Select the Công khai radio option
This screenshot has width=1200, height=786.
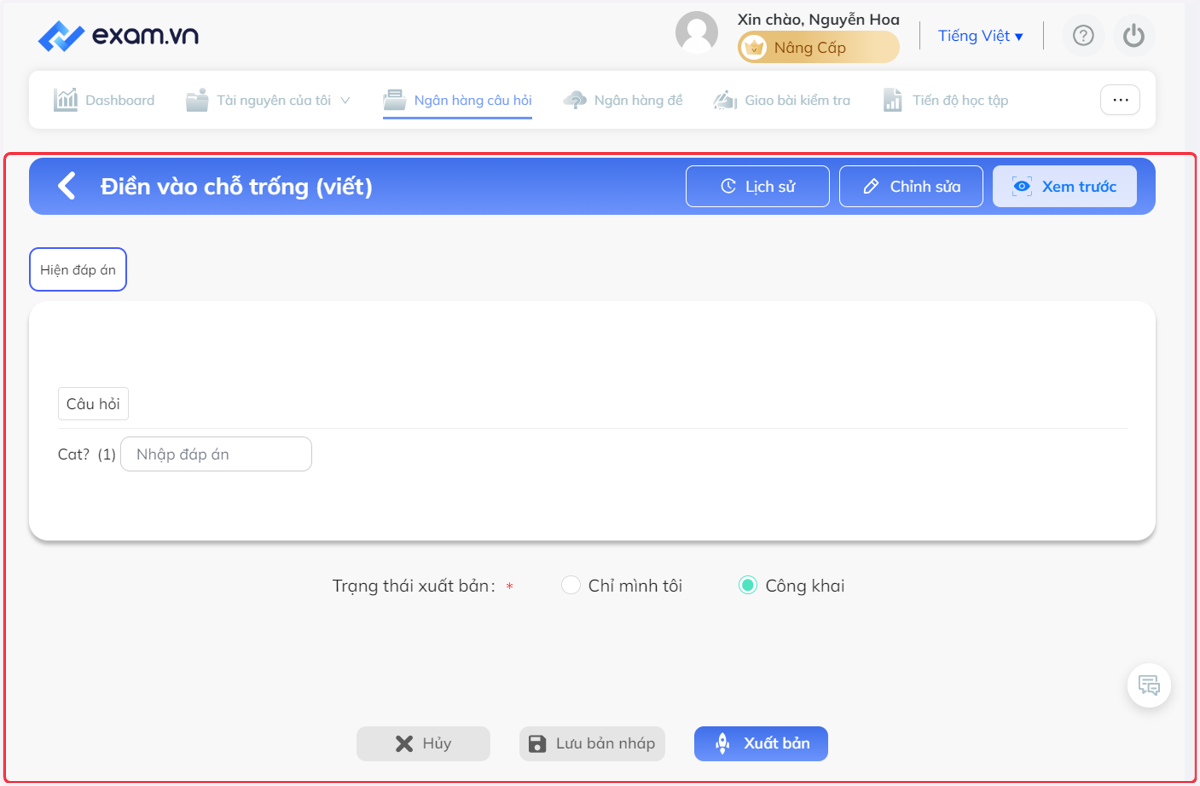(x=791, y=586)
